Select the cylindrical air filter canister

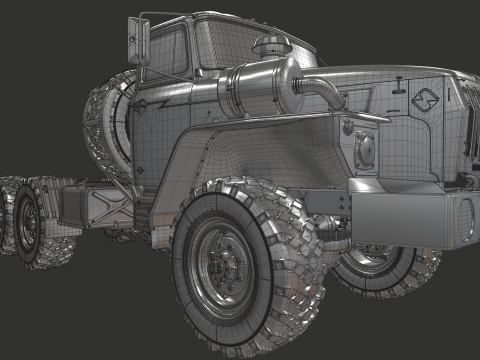point(260,88)
